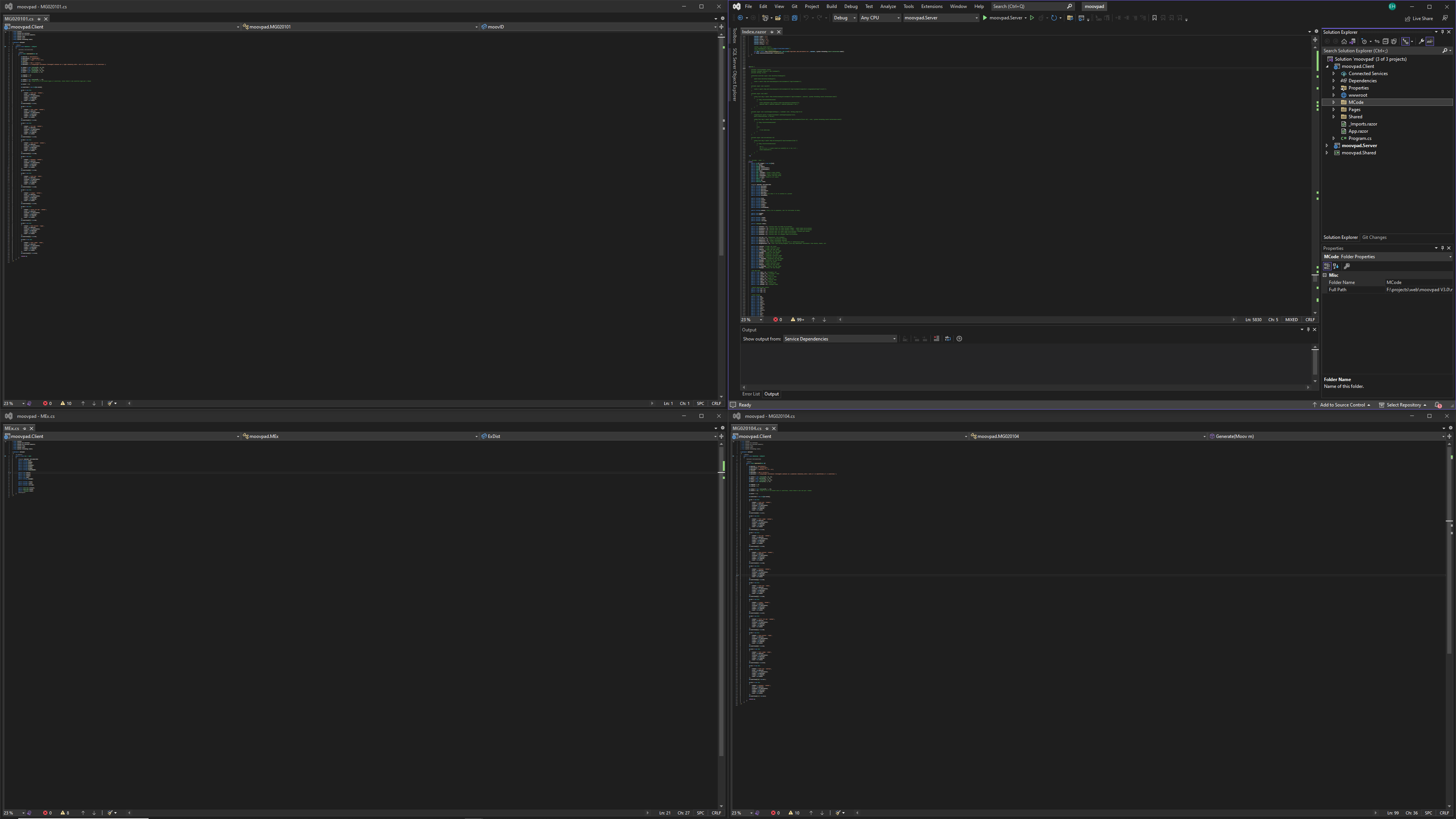Switch to the Git Changes tab
The width and height of the screenshot is (1456, 819).
[x=1374, y=237]
